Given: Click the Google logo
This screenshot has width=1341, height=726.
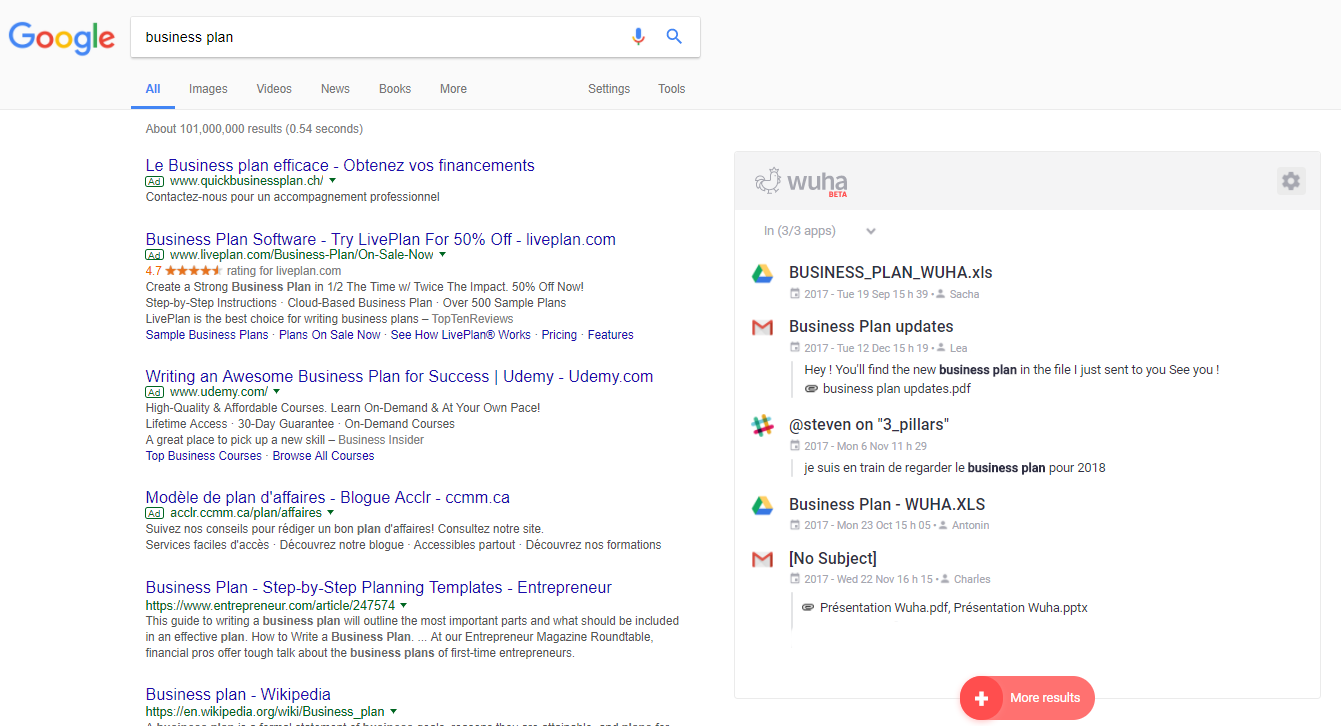Looking at the screenshot, I should (62, 38).
